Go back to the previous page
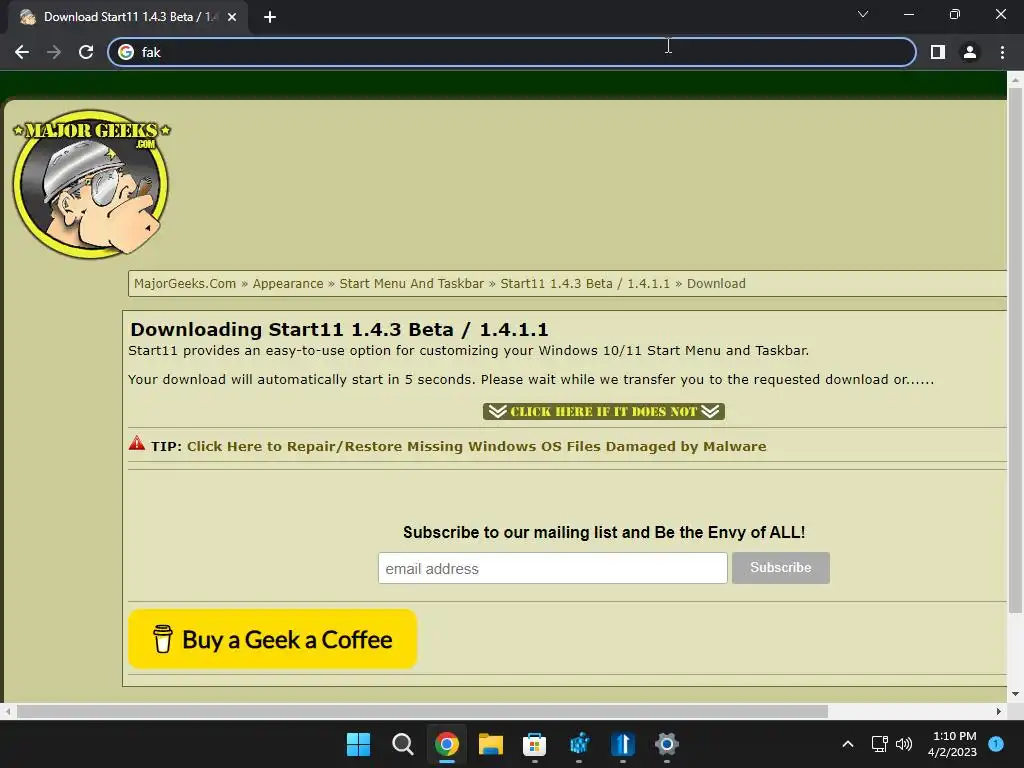1024x768 pixels. tap(22, 52)
